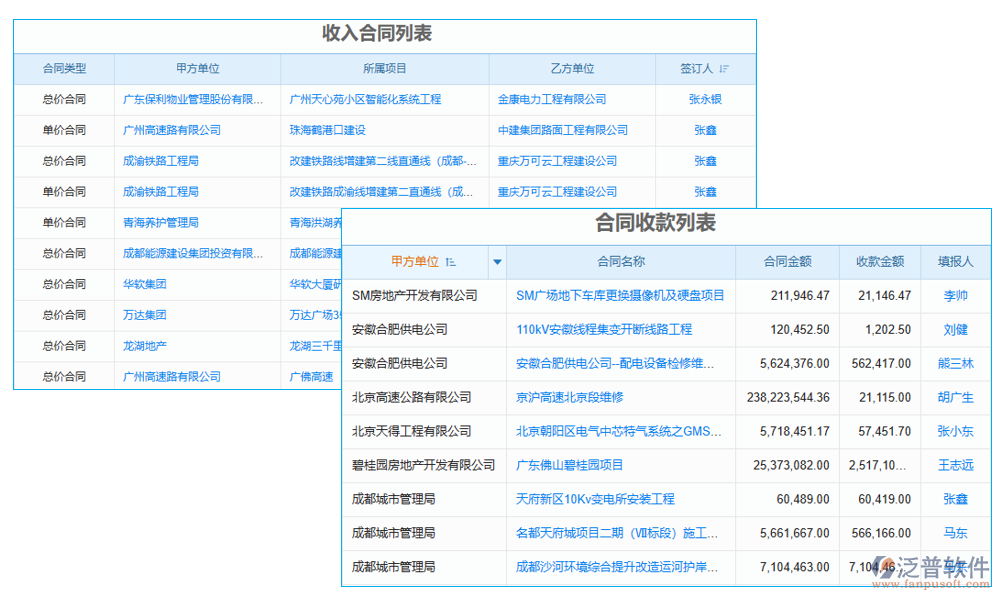Click the sort icon next to 甲方单位 header
The height and width of the screenshot is (600, 1000).
450,261
